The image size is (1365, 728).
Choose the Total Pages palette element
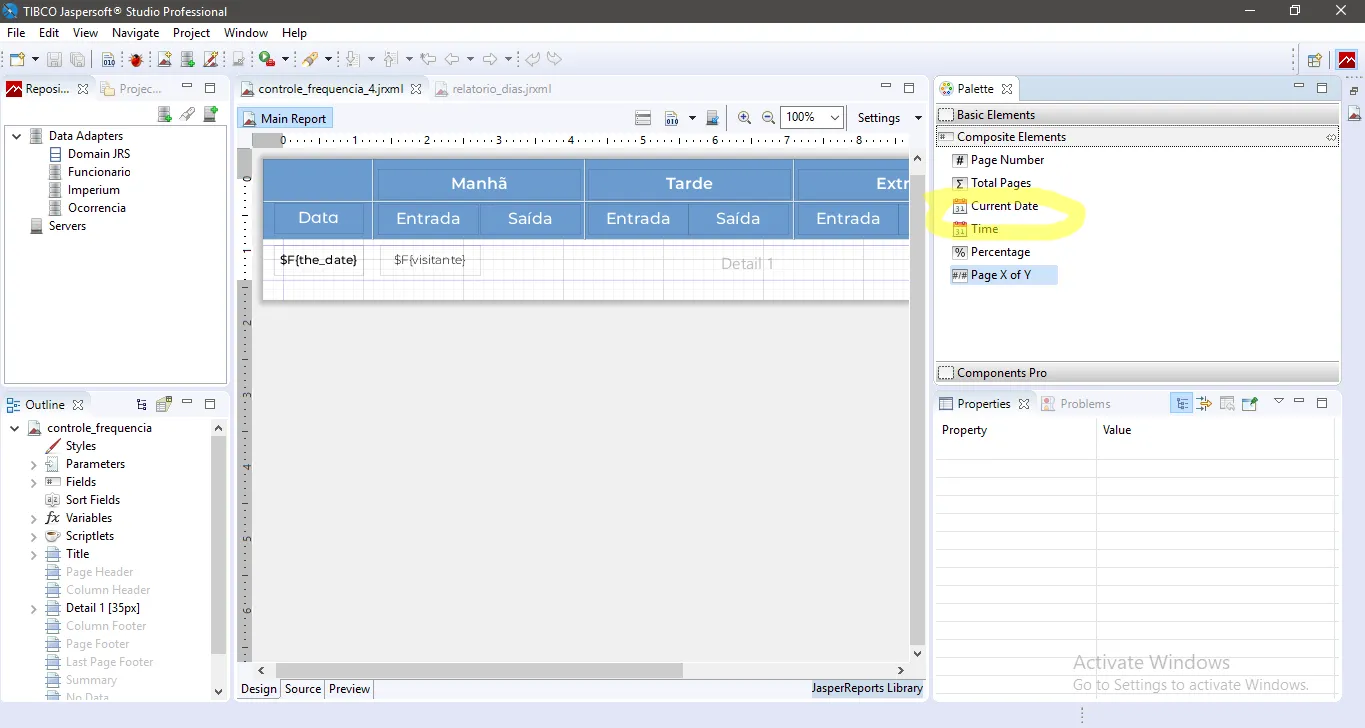pos(1000,183)
